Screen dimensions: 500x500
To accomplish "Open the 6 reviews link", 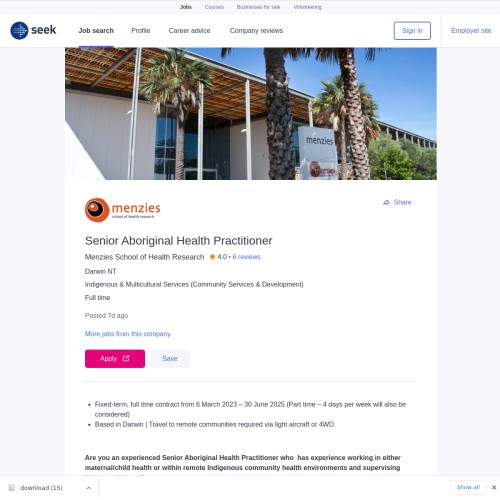I will tap(246, 257).
